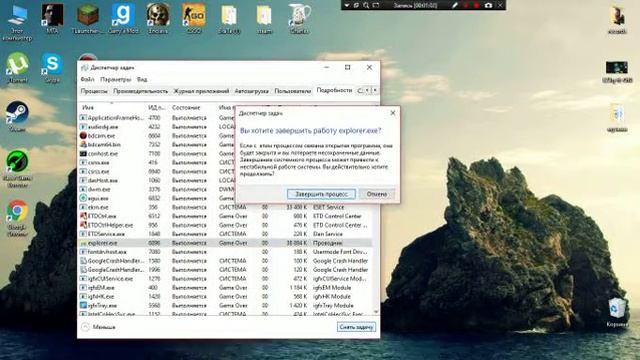Select the Подробности tab
This screenshot has height=360, width=640.
pos(334,90)
